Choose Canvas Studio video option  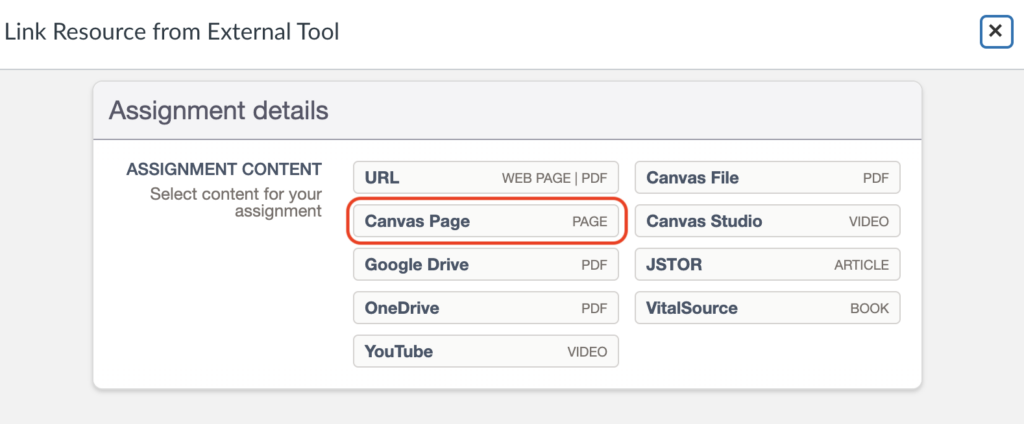tap(767, 221)
